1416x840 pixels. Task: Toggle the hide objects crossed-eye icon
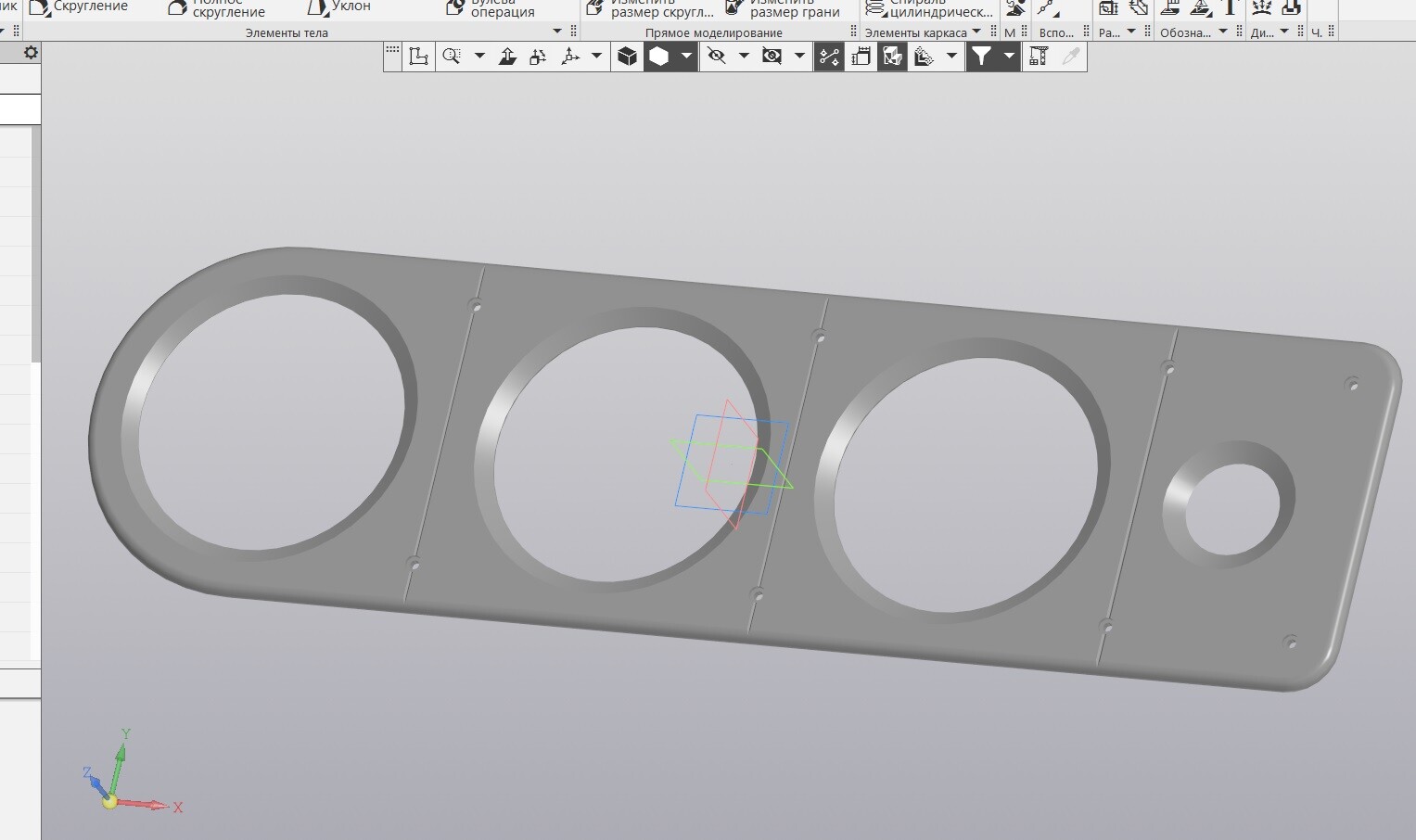tap(716, 57)
